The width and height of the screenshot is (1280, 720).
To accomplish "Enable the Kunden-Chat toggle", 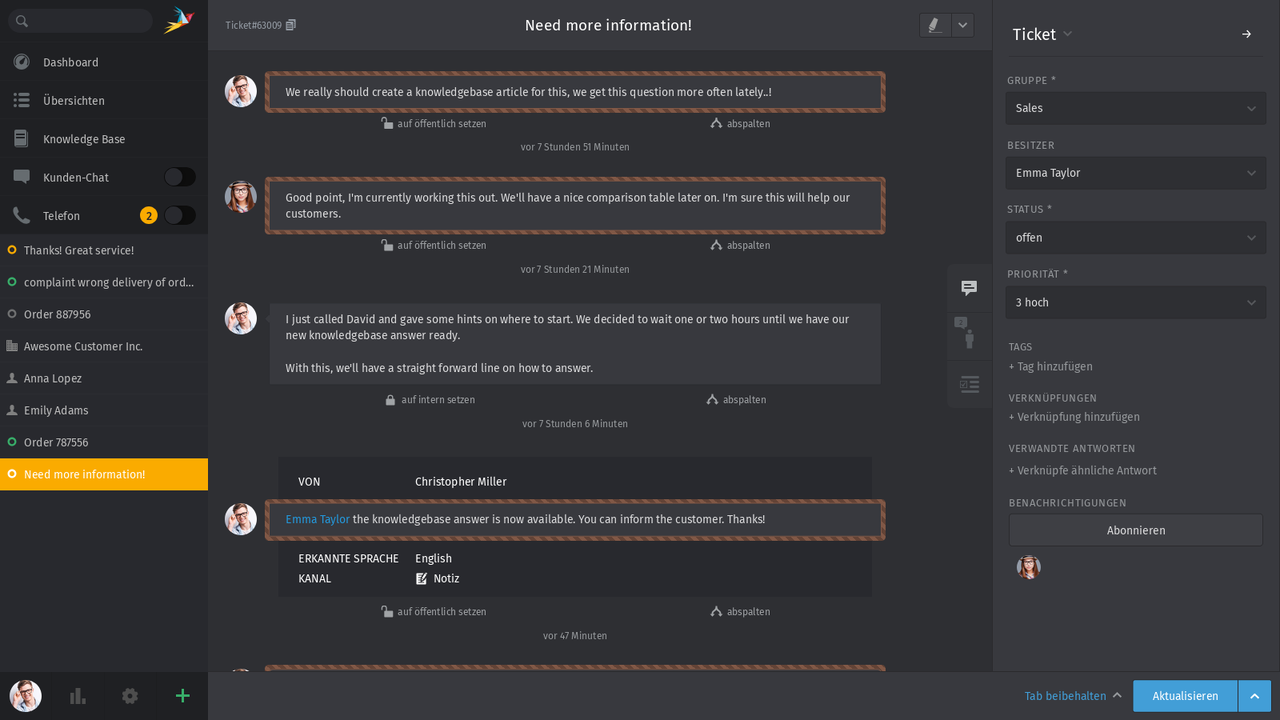I will click(x=179, y=176).
